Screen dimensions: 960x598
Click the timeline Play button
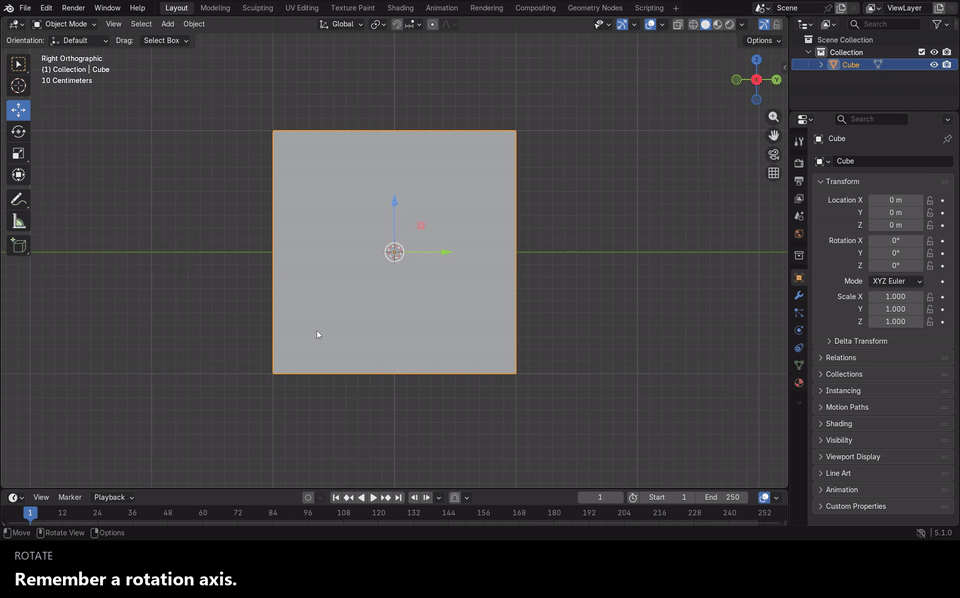pos(373,498)
